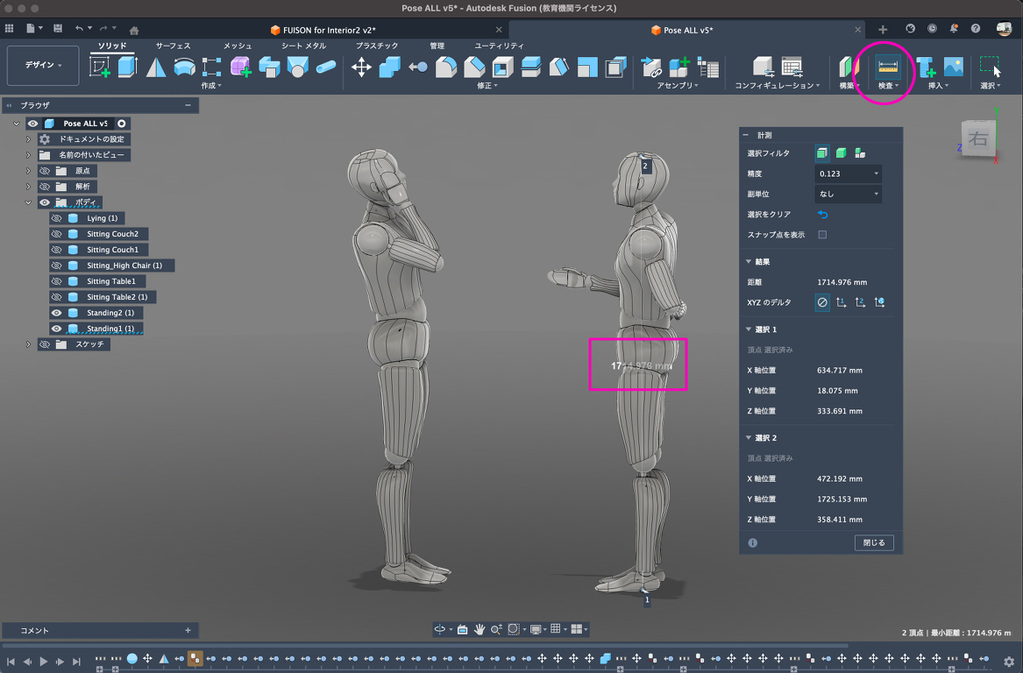Select Sitting Couch1 in the browser tree
This screenshot has height=673, width=1023.
(x=112, y=250)
